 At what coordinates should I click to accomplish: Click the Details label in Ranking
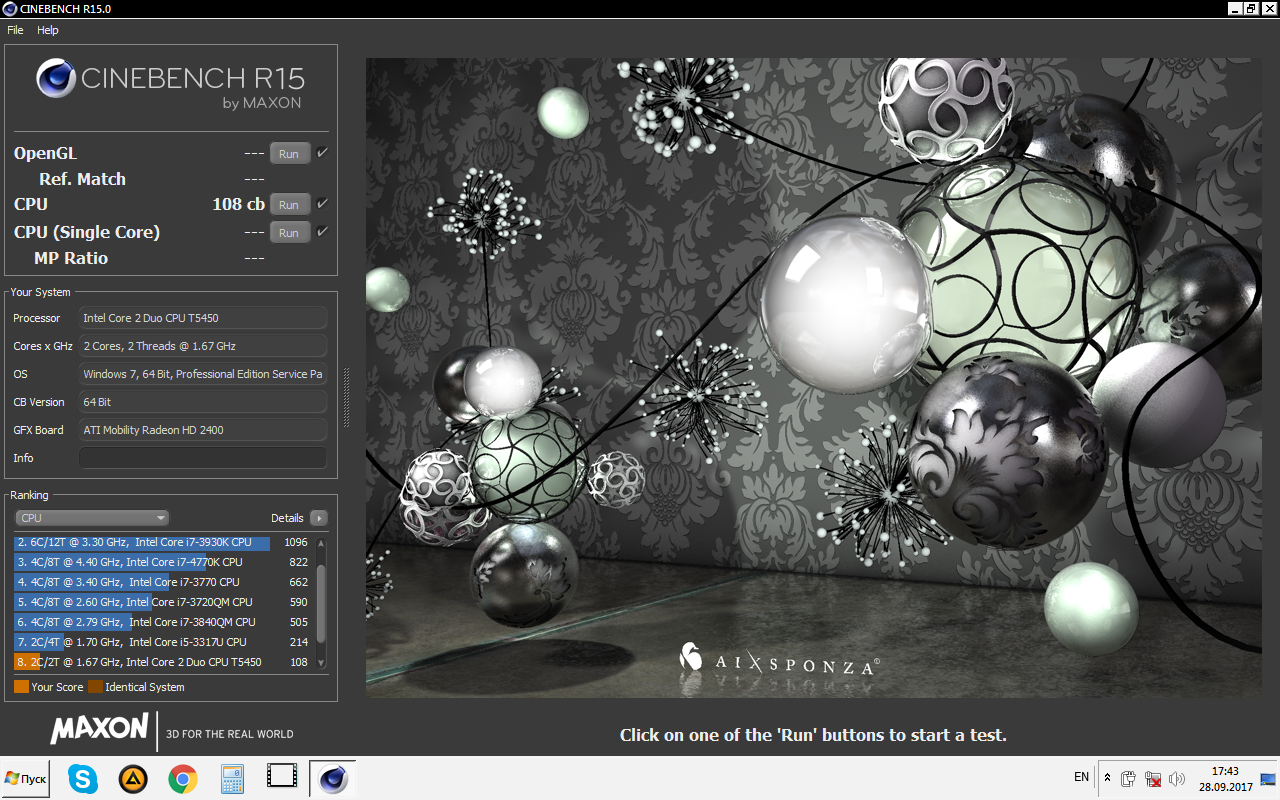(x=287, y=518)
